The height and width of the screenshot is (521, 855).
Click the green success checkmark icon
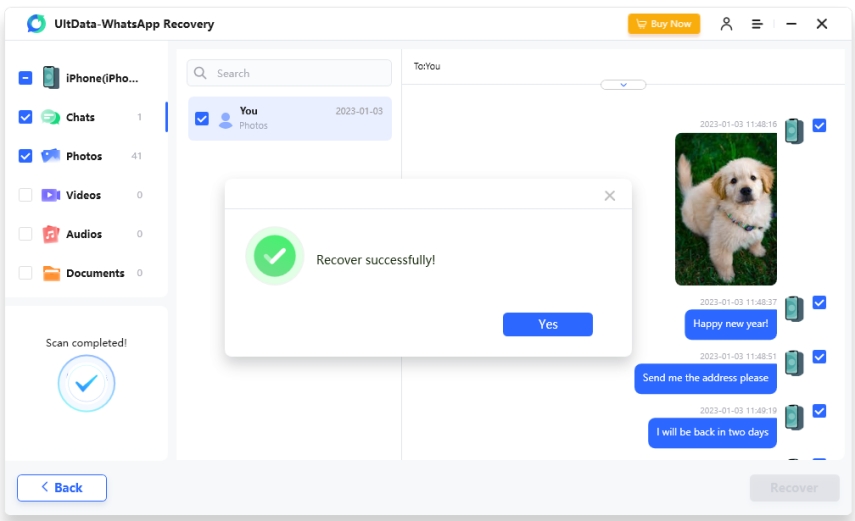click(275, 256)
